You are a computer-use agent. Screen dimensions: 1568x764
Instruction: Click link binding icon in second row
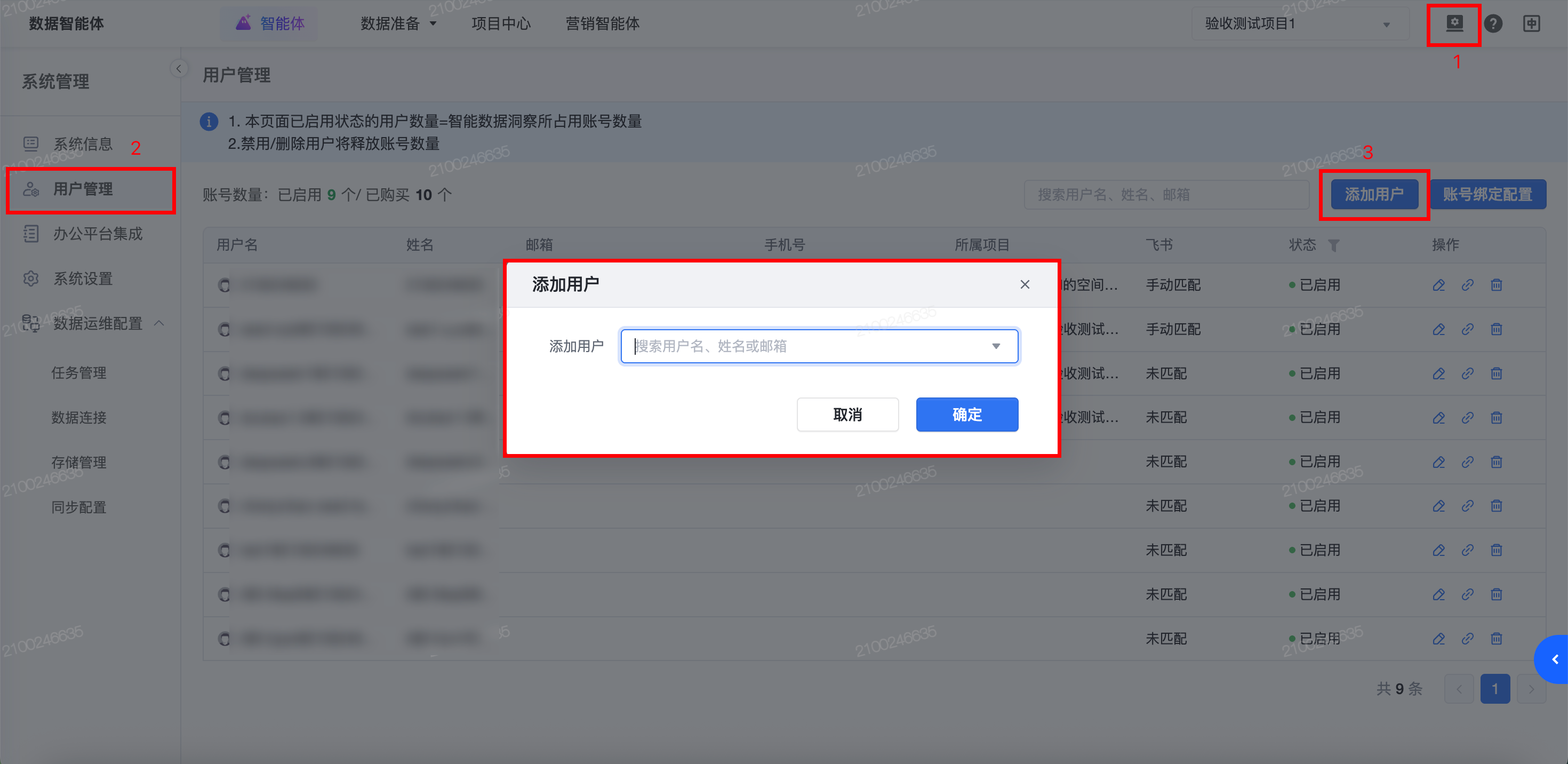1468,329
